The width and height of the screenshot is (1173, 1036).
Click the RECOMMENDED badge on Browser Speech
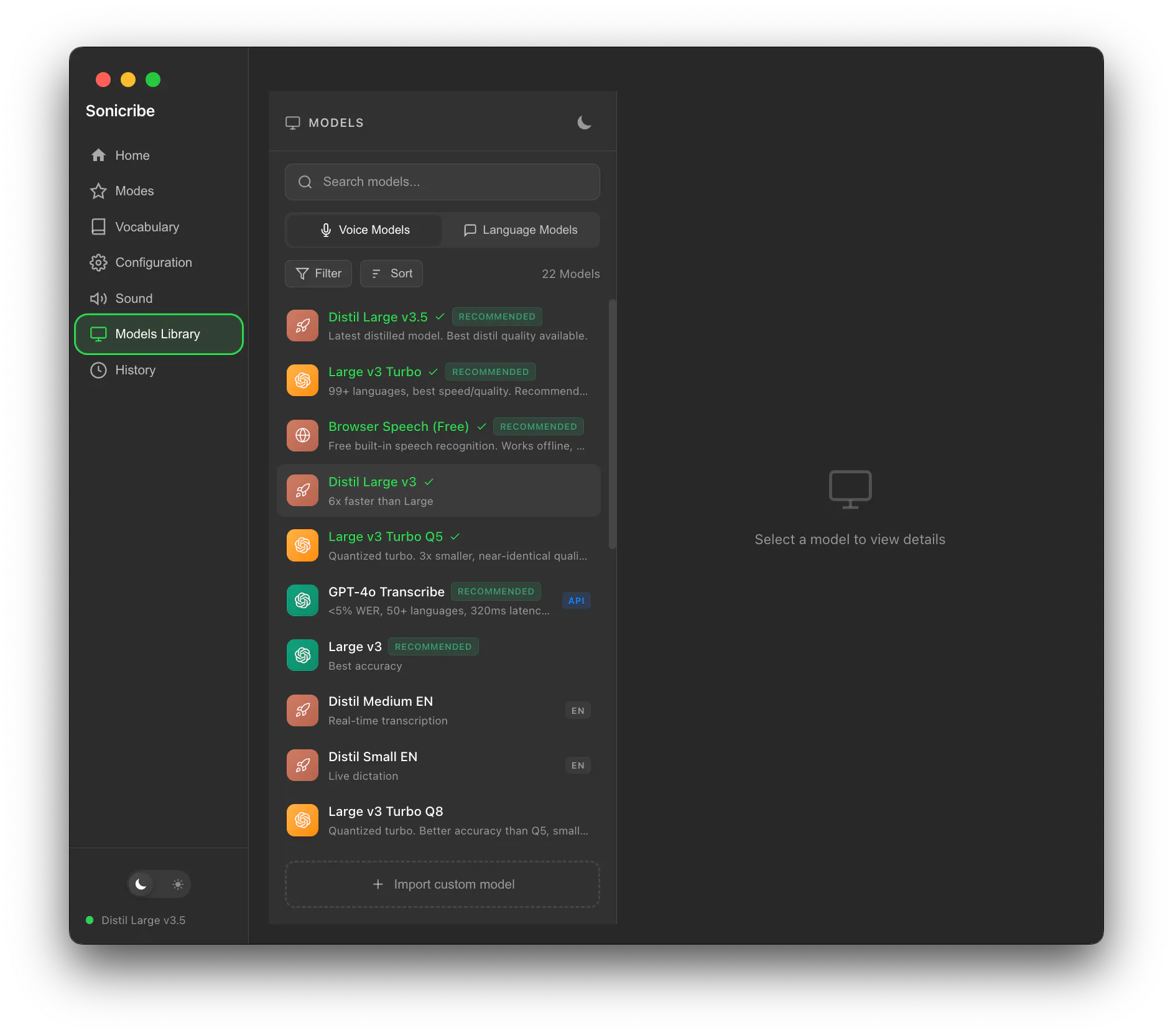[539, 427]
